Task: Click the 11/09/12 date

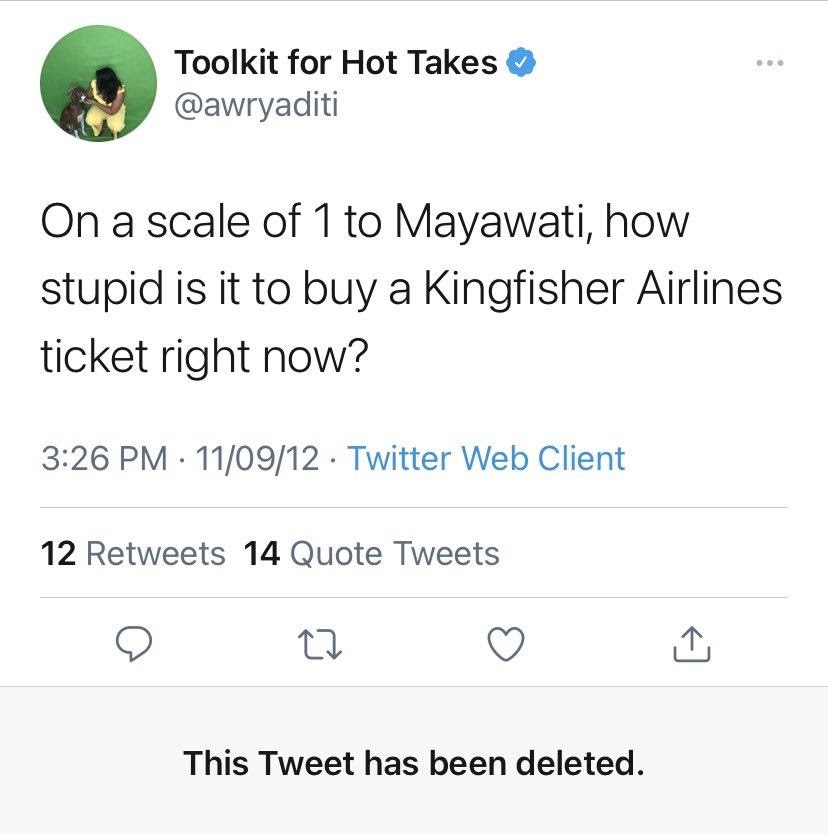Action: click(258, 458)
